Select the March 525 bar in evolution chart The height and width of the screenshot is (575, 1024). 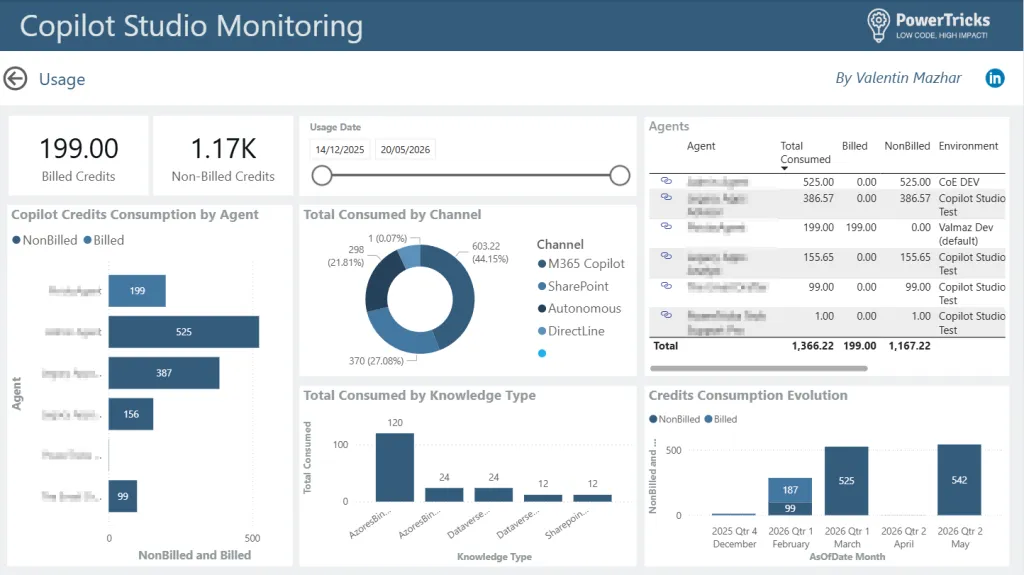[x=846, y=481]
